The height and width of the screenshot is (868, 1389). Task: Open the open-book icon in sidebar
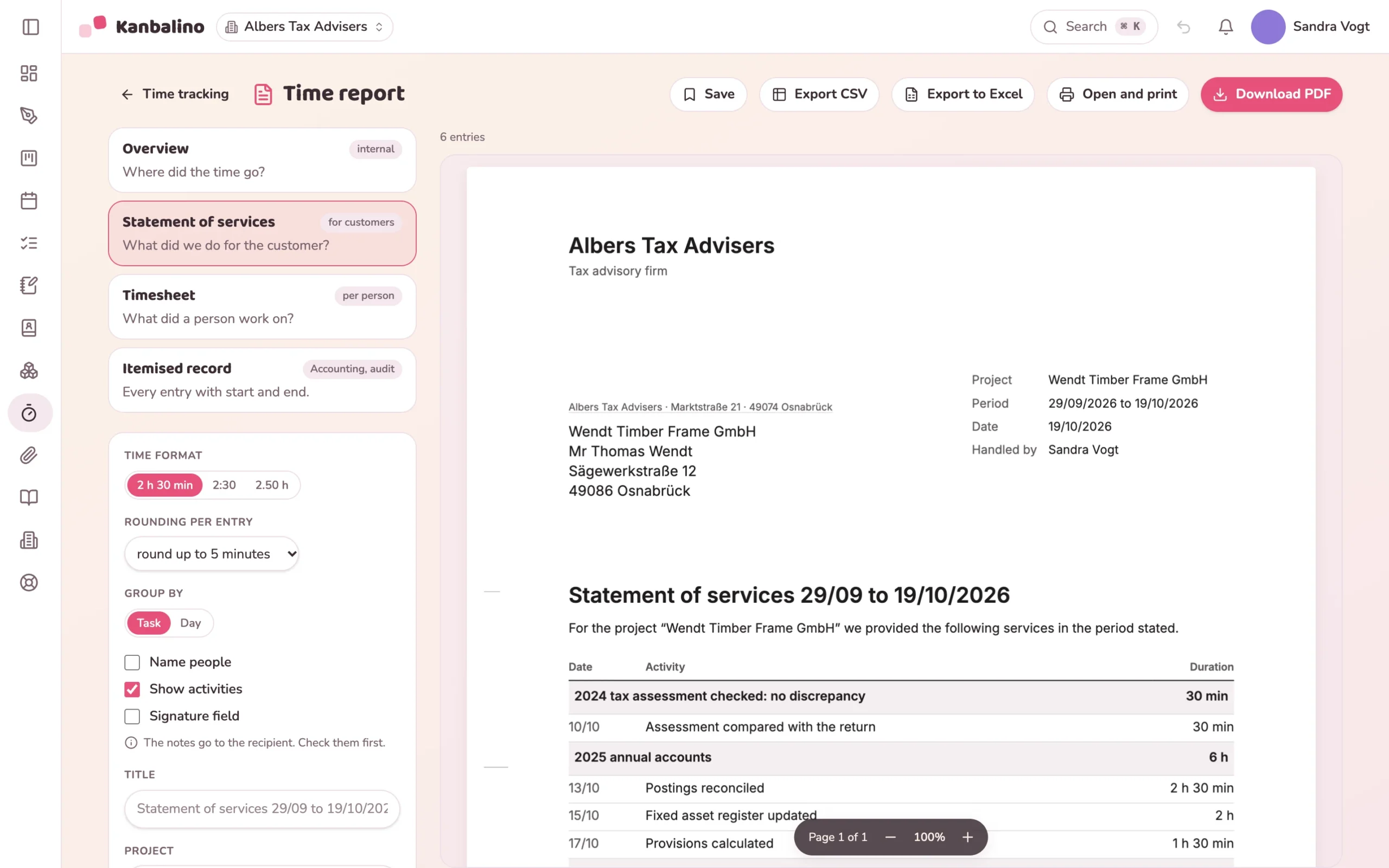point(29,497)
